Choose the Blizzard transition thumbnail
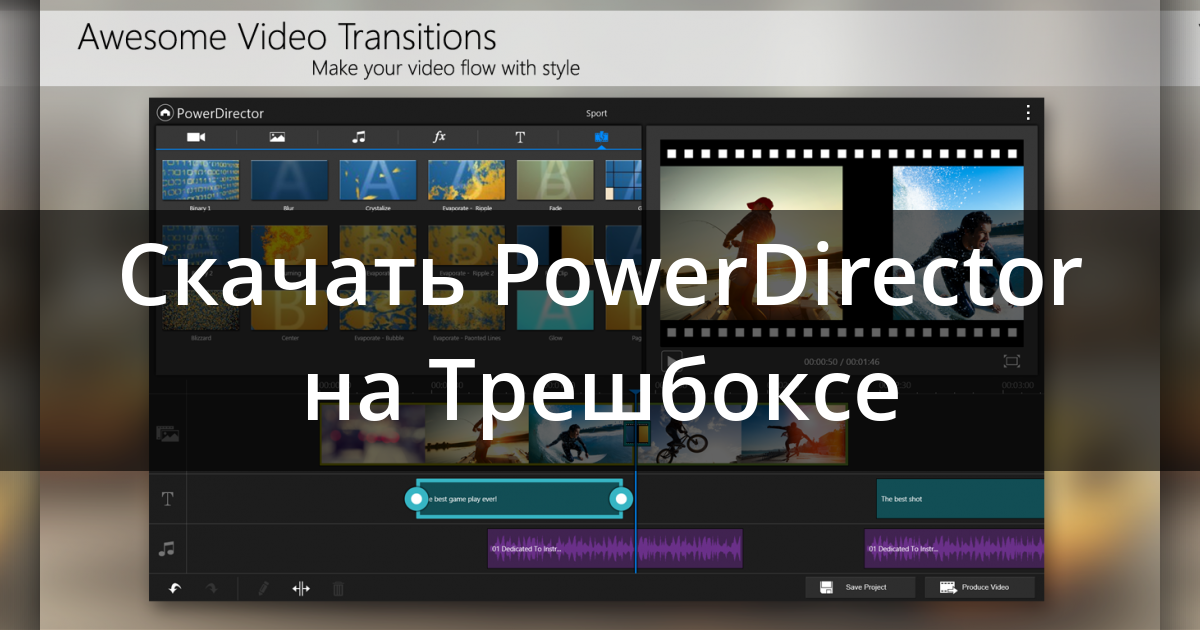The image size is (1200, 630). pyautogui.click(x=200, y=309)
